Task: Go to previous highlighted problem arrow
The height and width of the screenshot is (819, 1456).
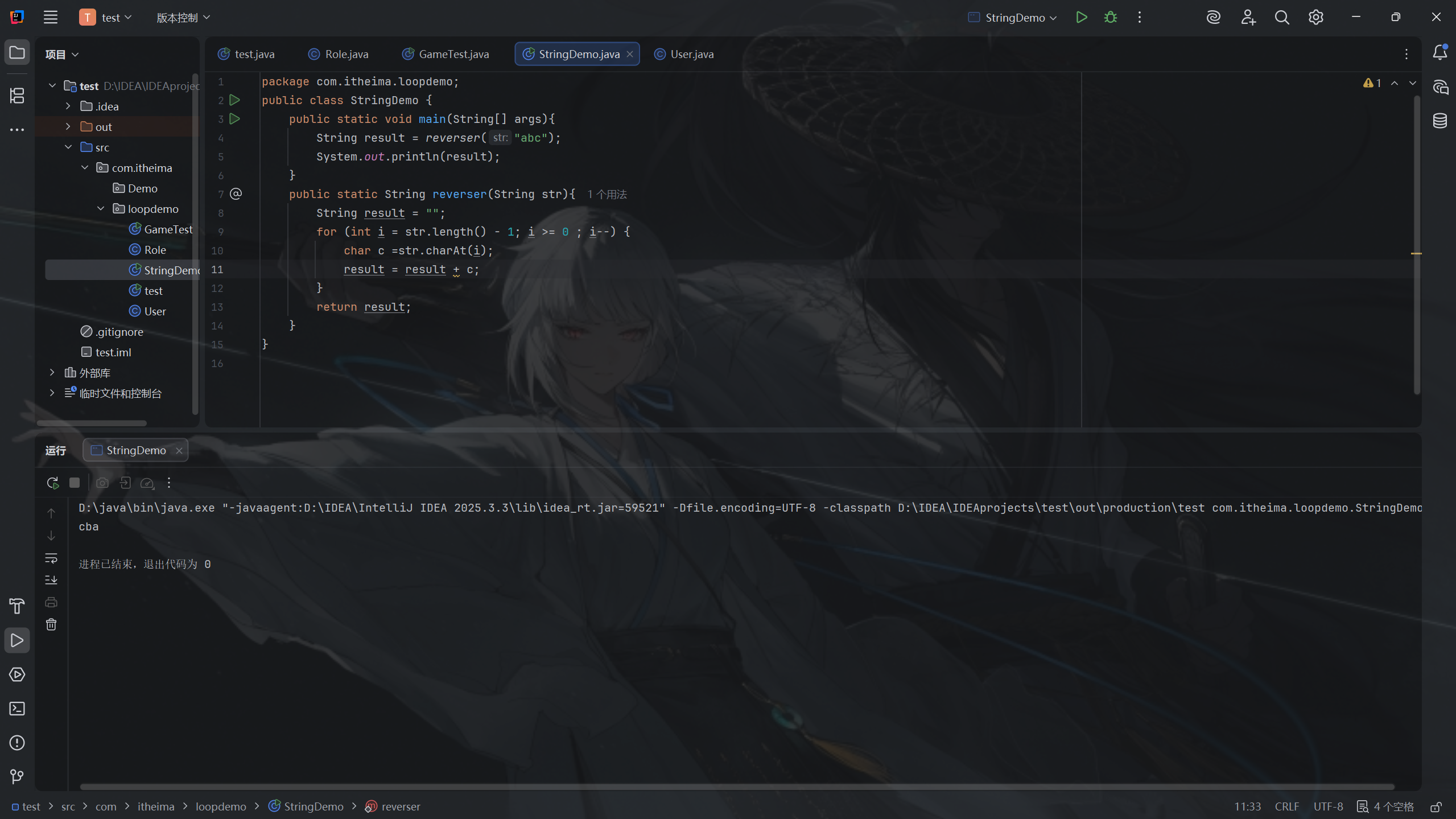Action: tap(1395, 83)
